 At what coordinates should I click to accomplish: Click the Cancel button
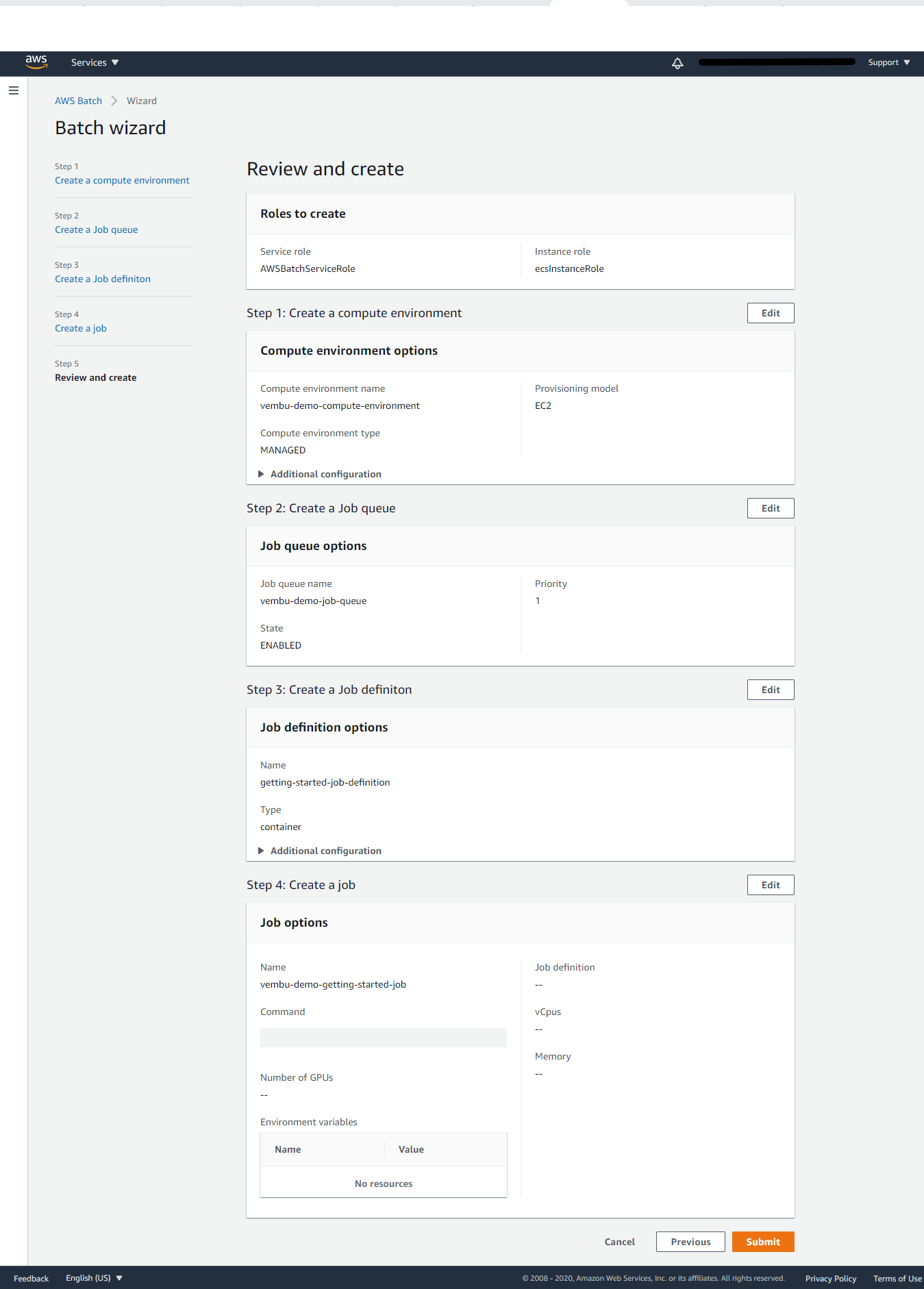click(x=619, y=1242)
